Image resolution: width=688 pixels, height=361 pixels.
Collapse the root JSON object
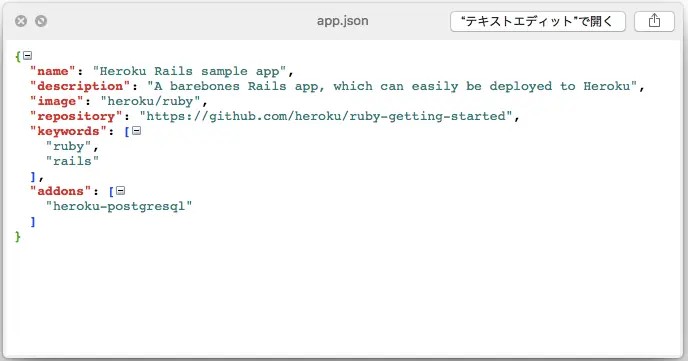tap(28, 56)
